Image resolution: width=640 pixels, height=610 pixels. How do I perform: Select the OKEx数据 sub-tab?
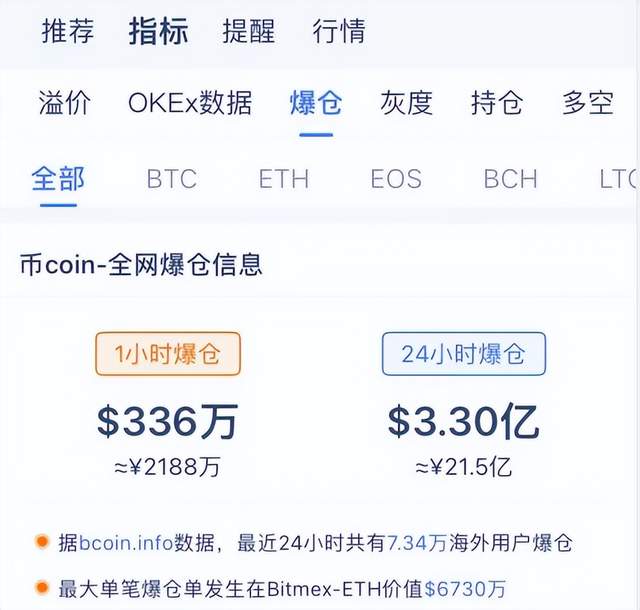[x=190, y=102]
